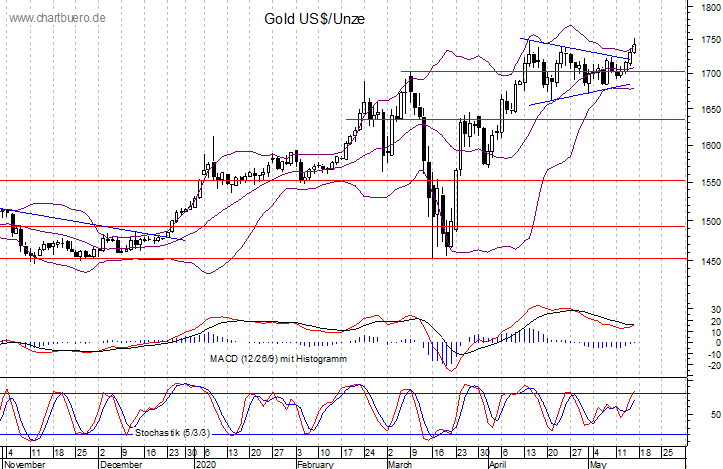
Task: Click the 1450 price axis label
Action: point(711,261)
